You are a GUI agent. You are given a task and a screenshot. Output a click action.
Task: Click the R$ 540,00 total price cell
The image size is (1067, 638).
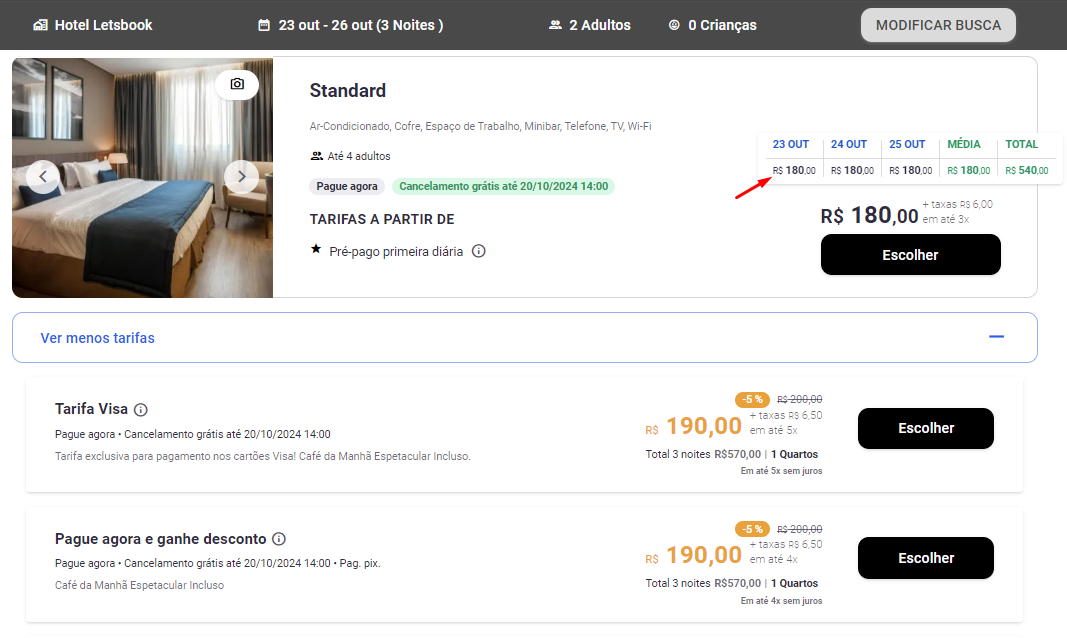pyautogui.click(x=1027, y=170)
